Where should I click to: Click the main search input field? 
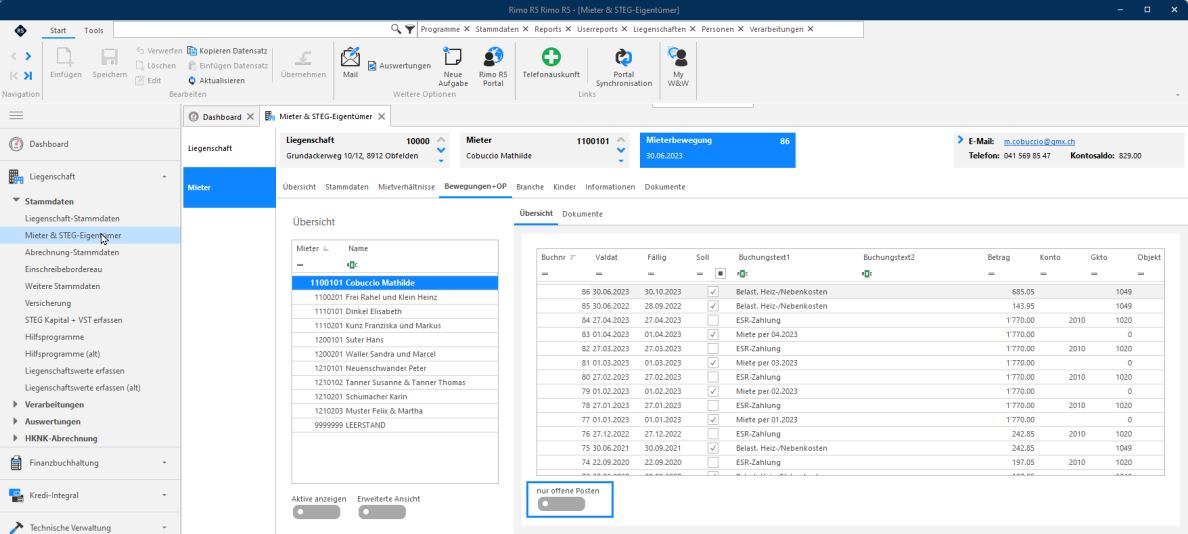[x=251, y=29]
